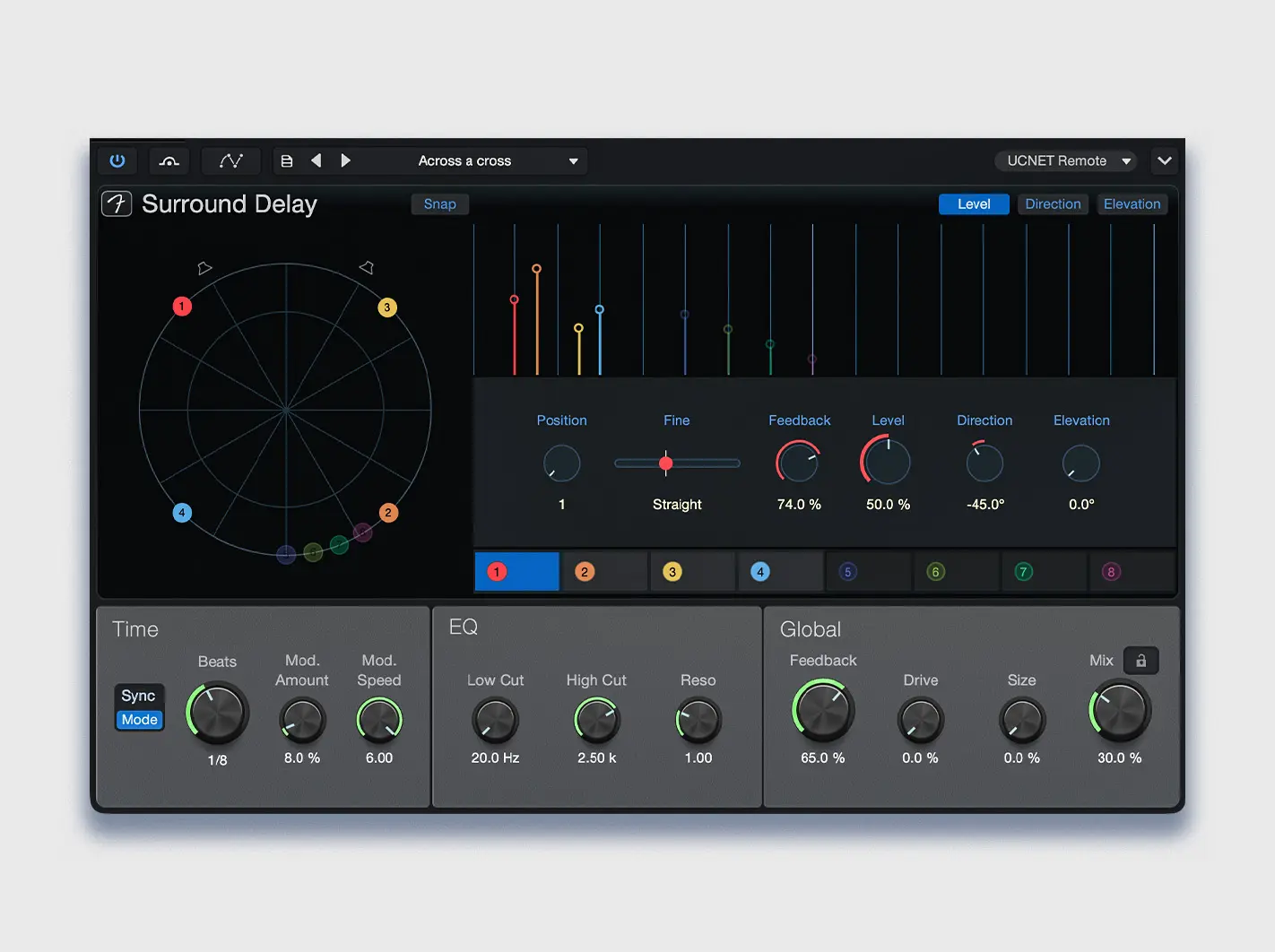Select the modulation curve icon
This screenshot has width=1275, height=952.
230,160
